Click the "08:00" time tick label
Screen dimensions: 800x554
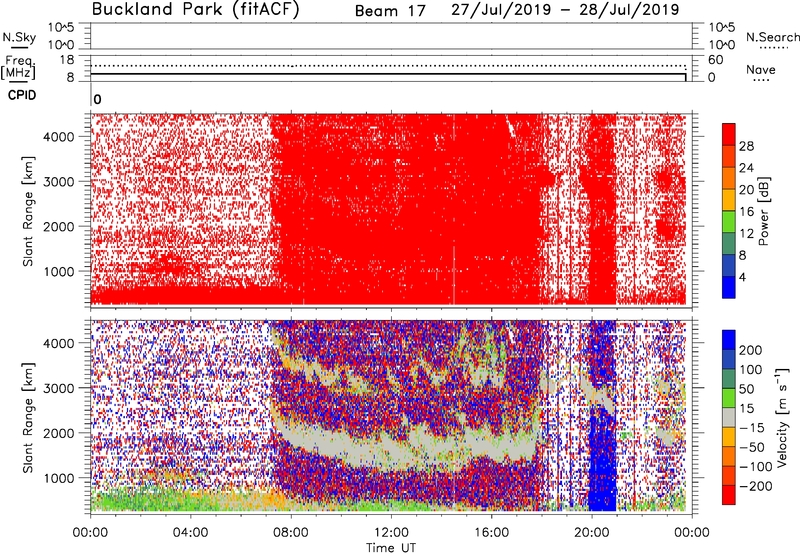[x=291, y=533]
